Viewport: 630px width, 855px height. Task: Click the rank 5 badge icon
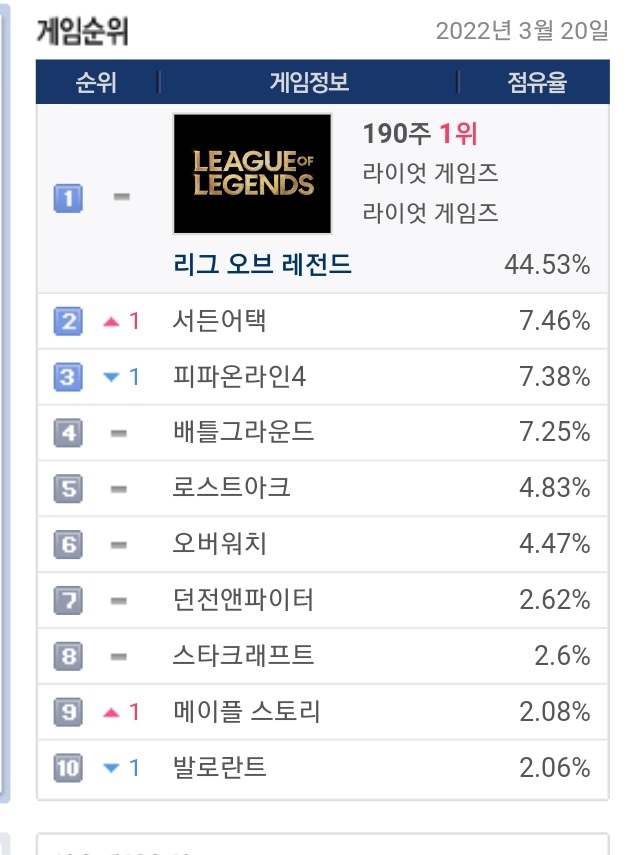click(x=67, y=489)
